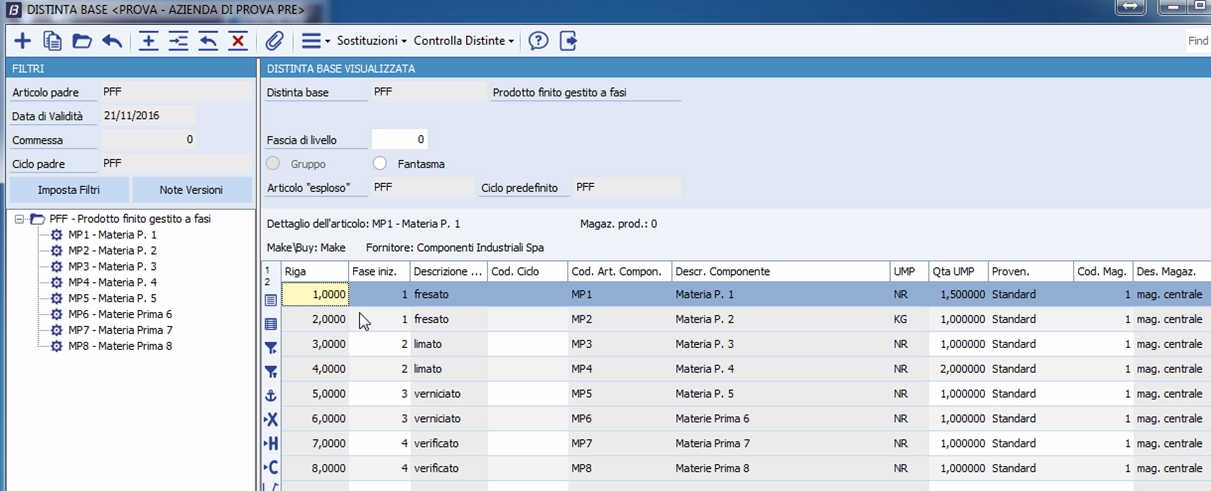Select MP6 - Materie Prima 6 in tree
The height and width of the screenshot is (491, 1211).
[x=120, y=314]
